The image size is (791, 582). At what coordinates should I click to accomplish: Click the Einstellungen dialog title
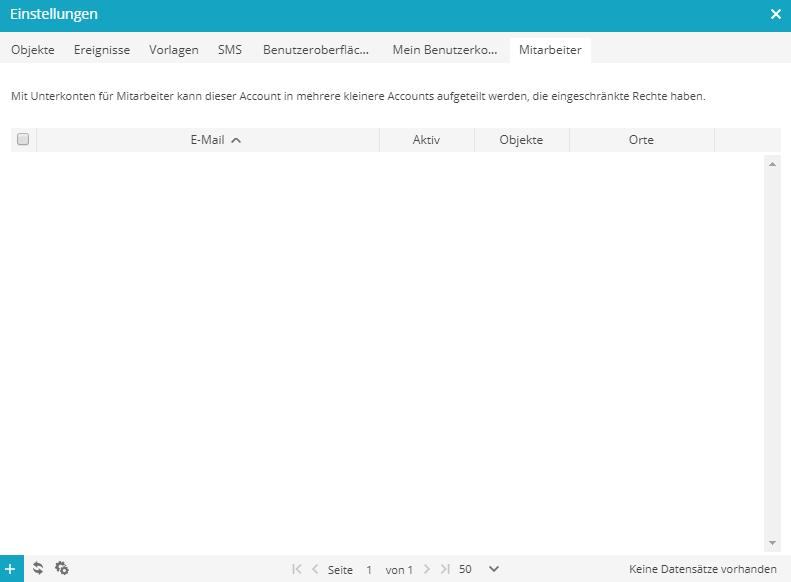(54, 14)
